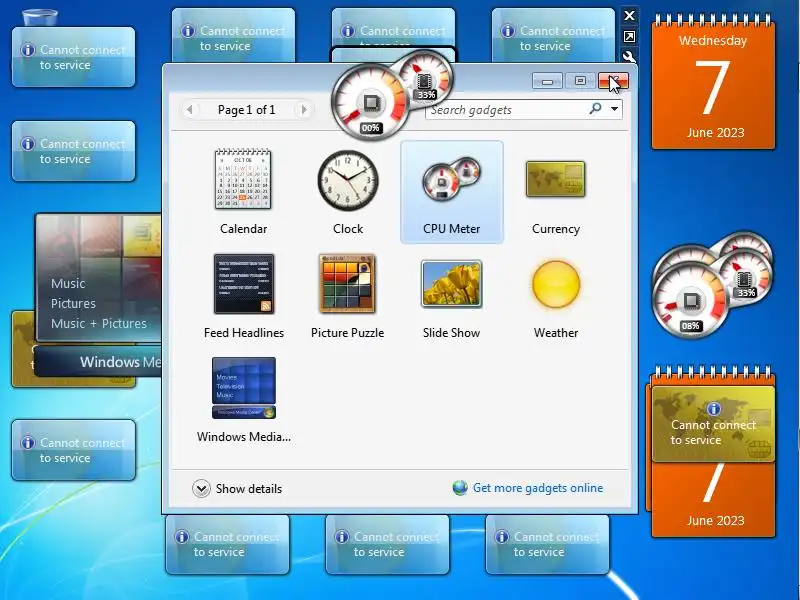Click the Windows Media... name label
The width and height of the screenshot is (800, 600).
click(244, 437)
